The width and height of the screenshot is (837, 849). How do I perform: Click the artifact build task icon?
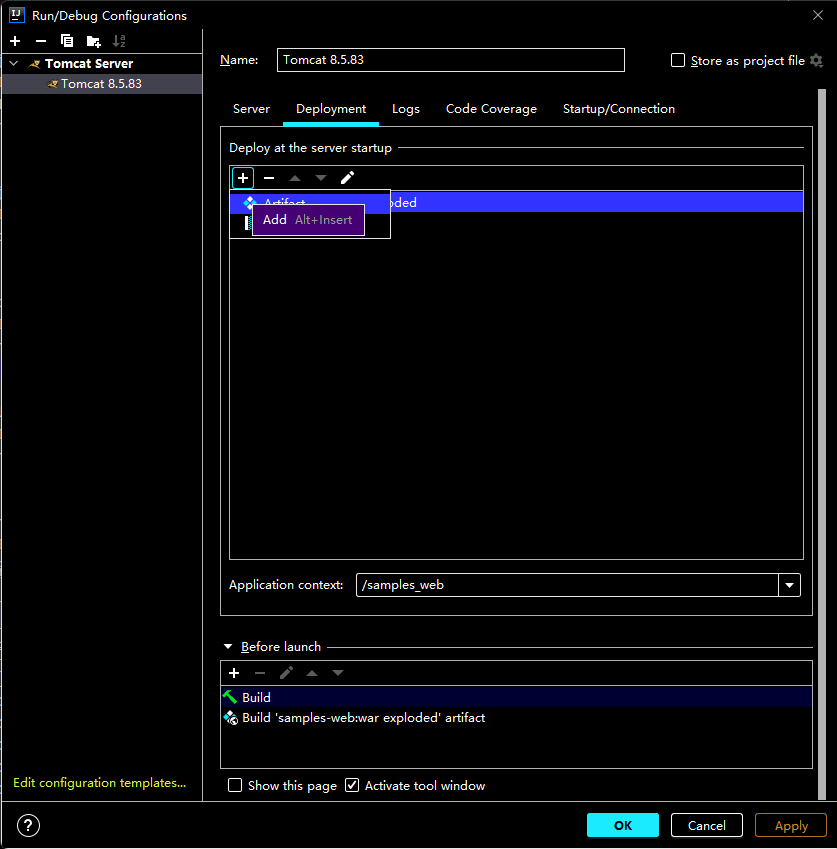231,718
